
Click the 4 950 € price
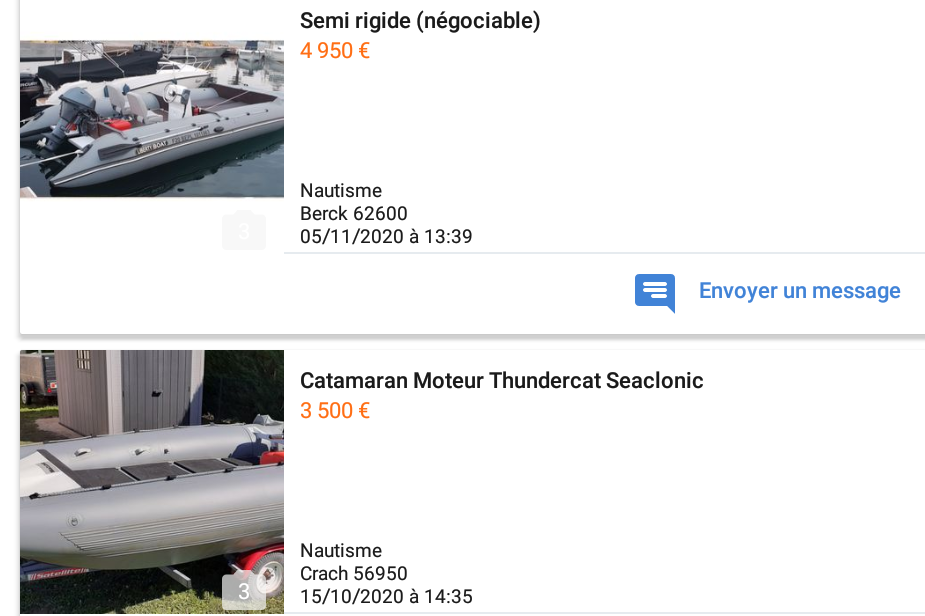point(335,51)
